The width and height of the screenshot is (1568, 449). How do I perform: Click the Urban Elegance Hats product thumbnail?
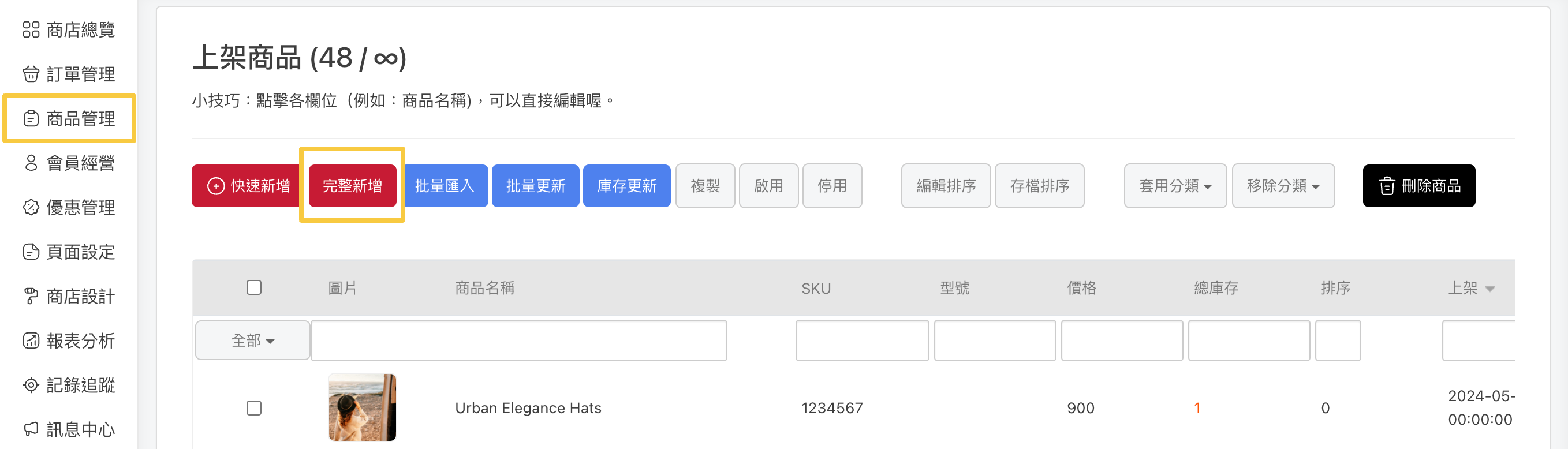click(362, 407)
